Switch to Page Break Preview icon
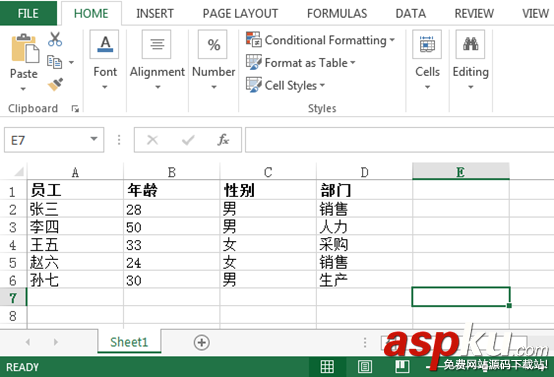Screen dimensions: 554x377 [x=402, y=366]
